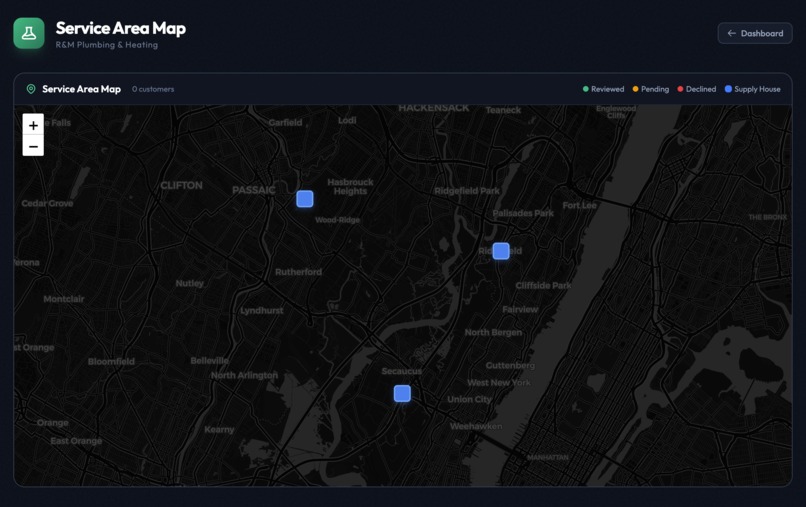Click the Bloomfield map label
Viewport: 806px width, 507px height.
click(x=111, y=361)
